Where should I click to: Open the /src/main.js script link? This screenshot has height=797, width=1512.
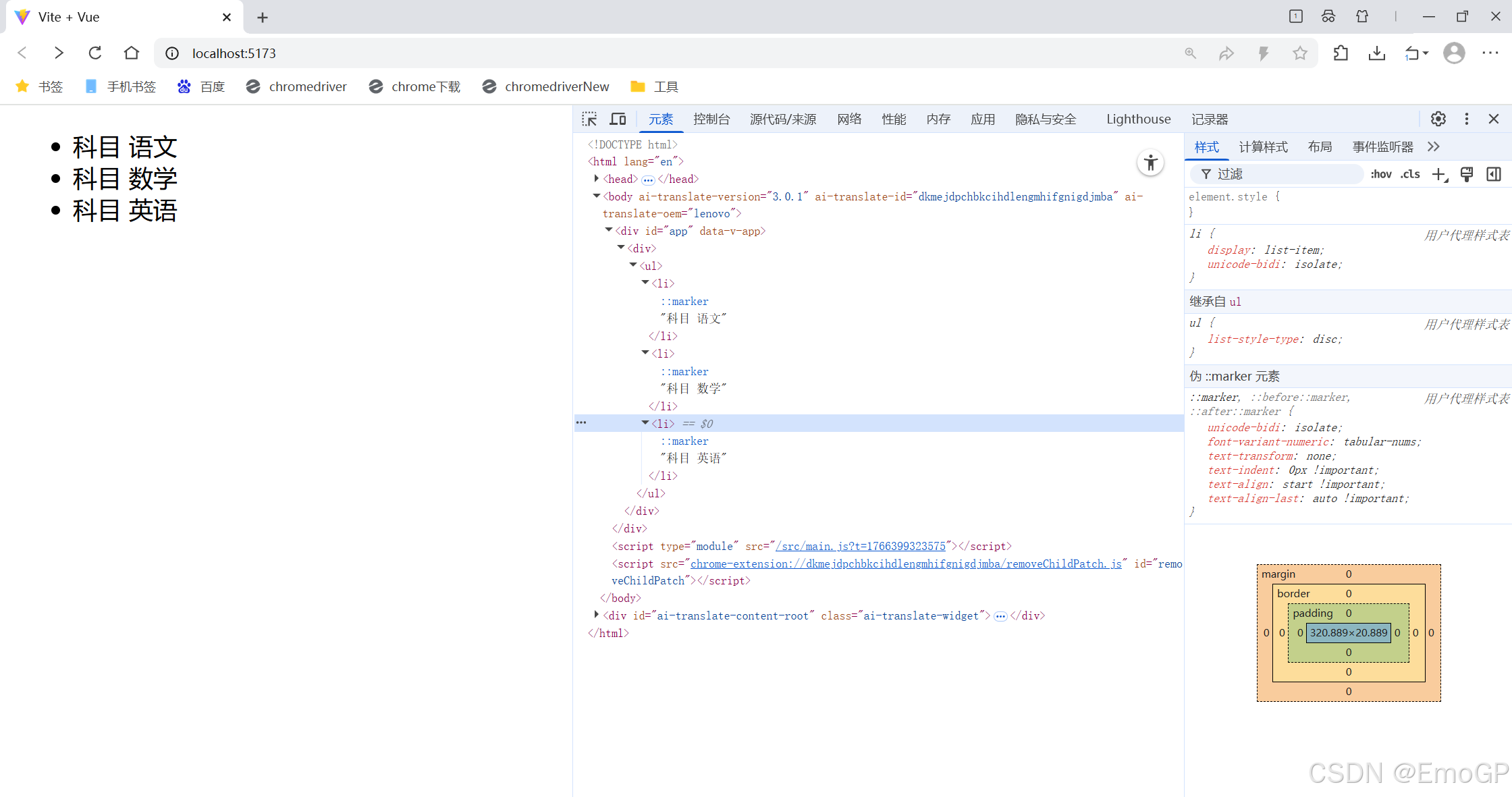(861, 547)
